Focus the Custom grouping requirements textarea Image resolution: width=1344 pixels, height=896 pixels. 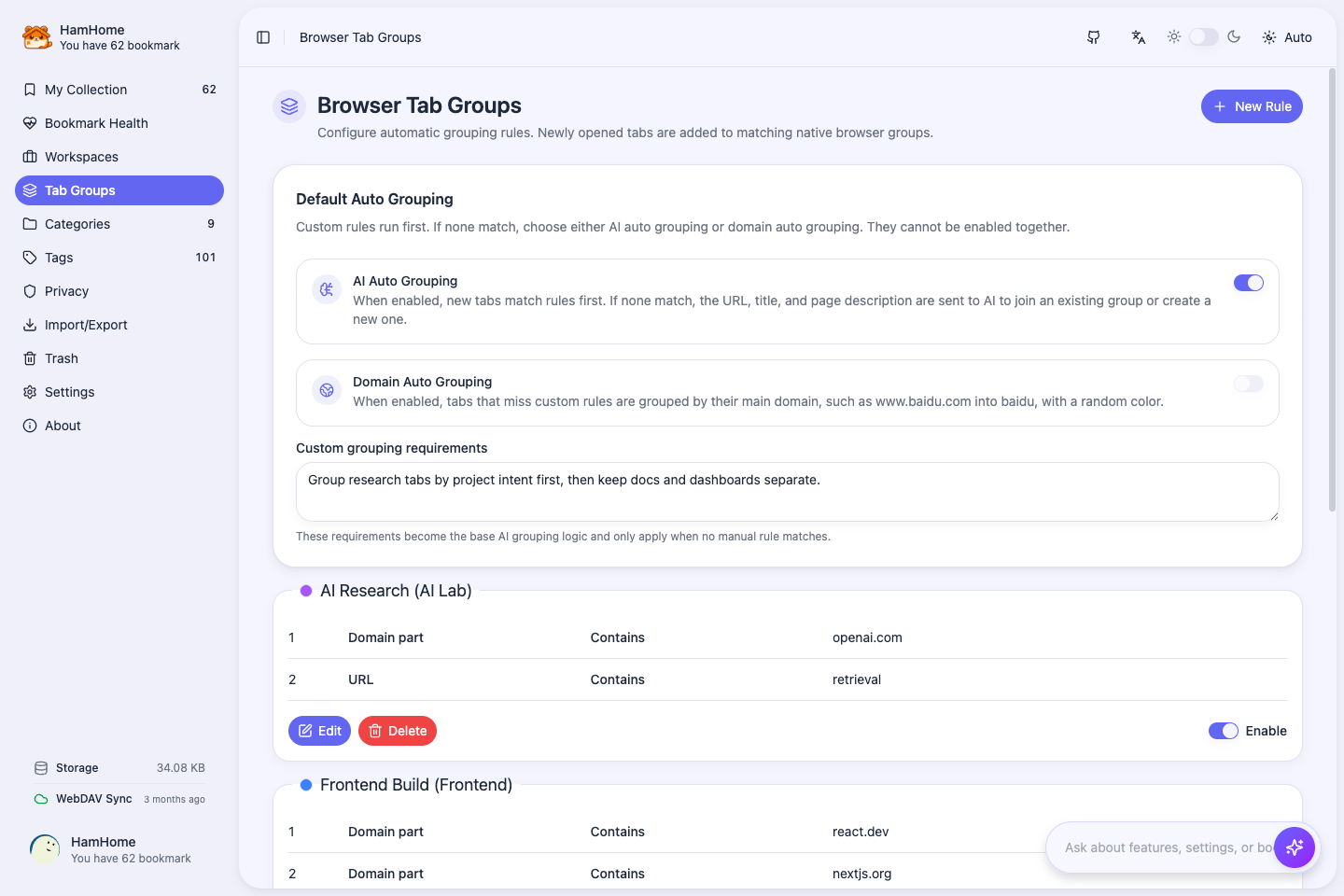(788, 492)
